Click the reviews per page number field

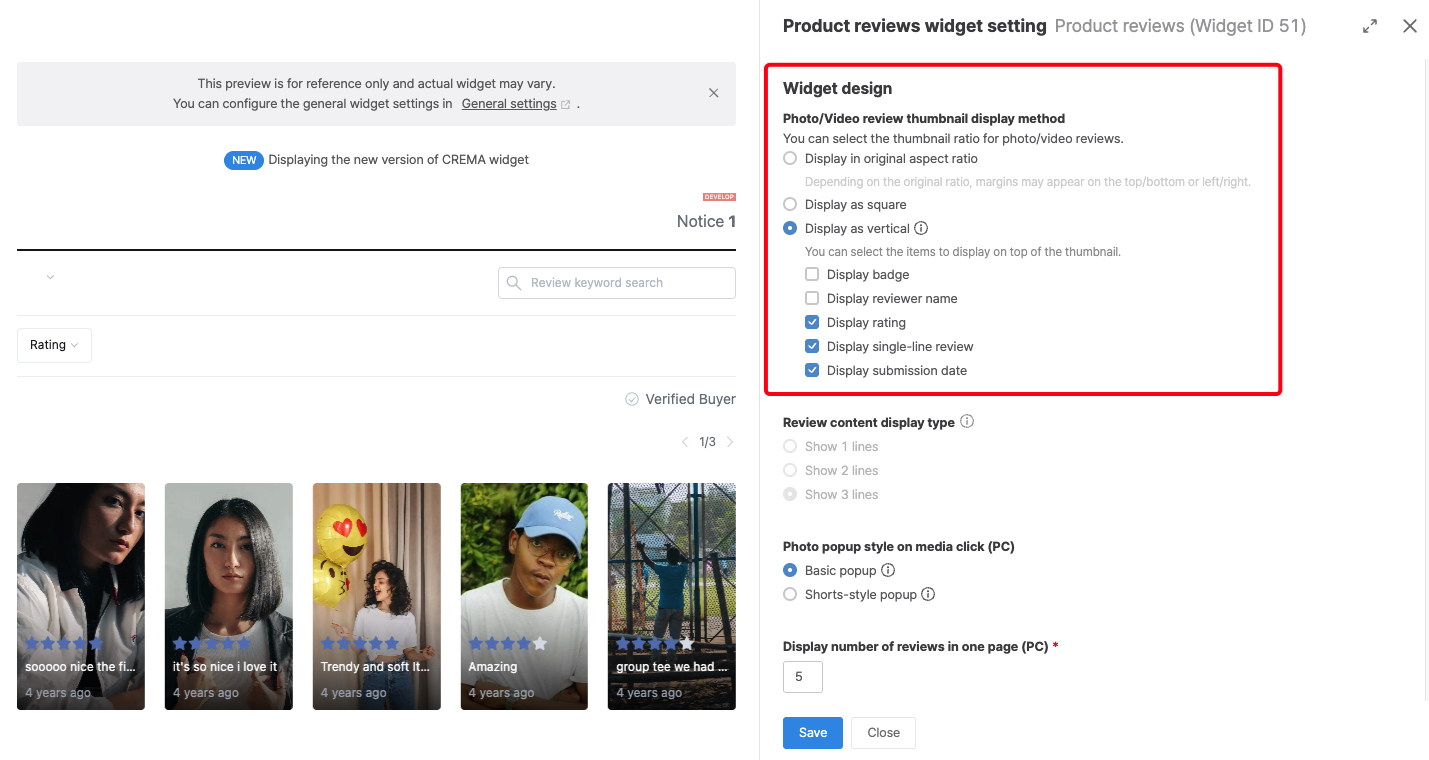point(803,677)
